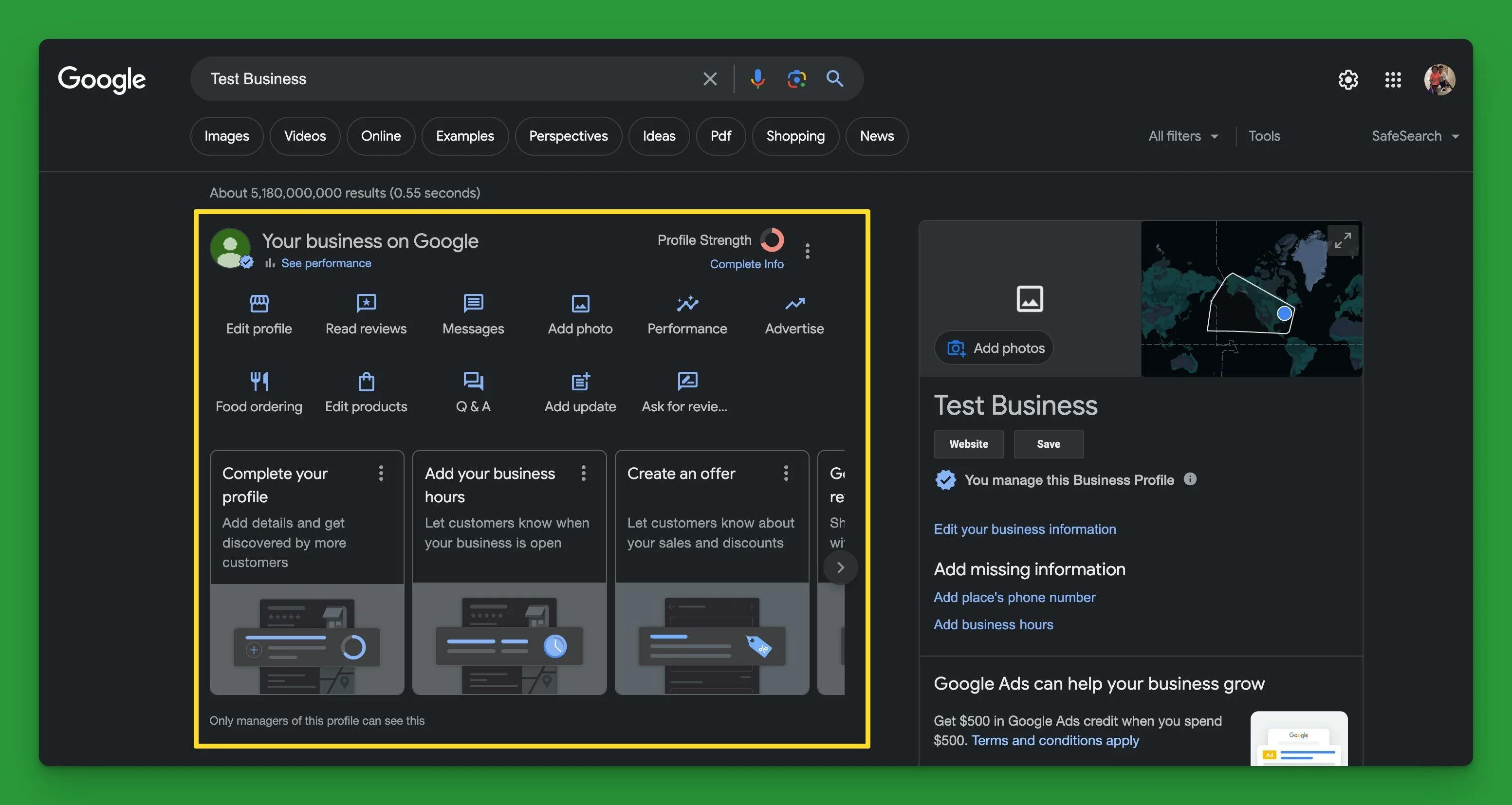Screen dimensions: 1512x805
Task: Open Terms and conditions apply link
Action: [x=1055, y=740]
